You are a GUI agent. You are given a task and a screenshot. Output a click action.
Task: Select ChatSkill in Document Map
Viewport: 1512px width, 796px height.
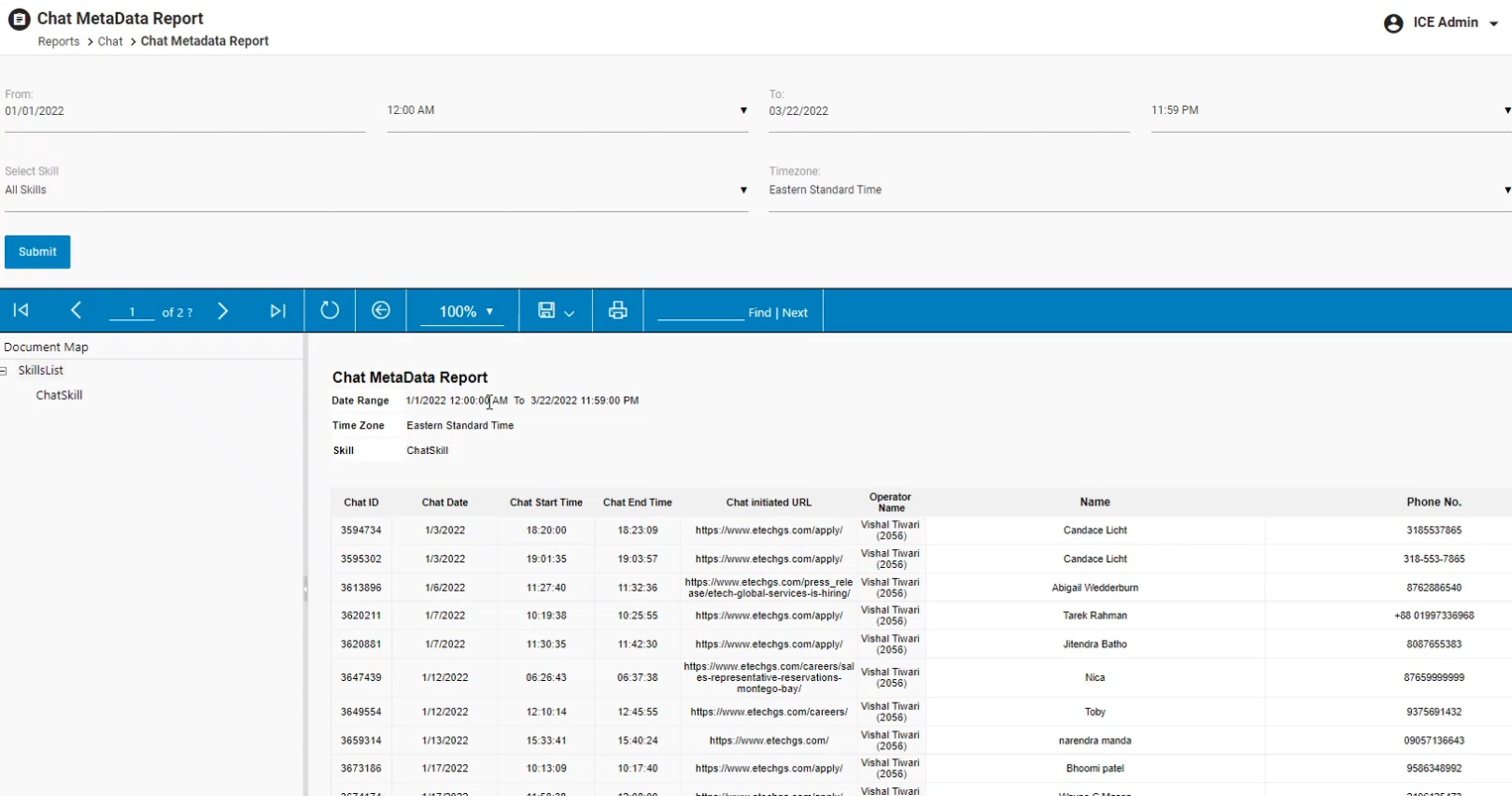[59, 396]
